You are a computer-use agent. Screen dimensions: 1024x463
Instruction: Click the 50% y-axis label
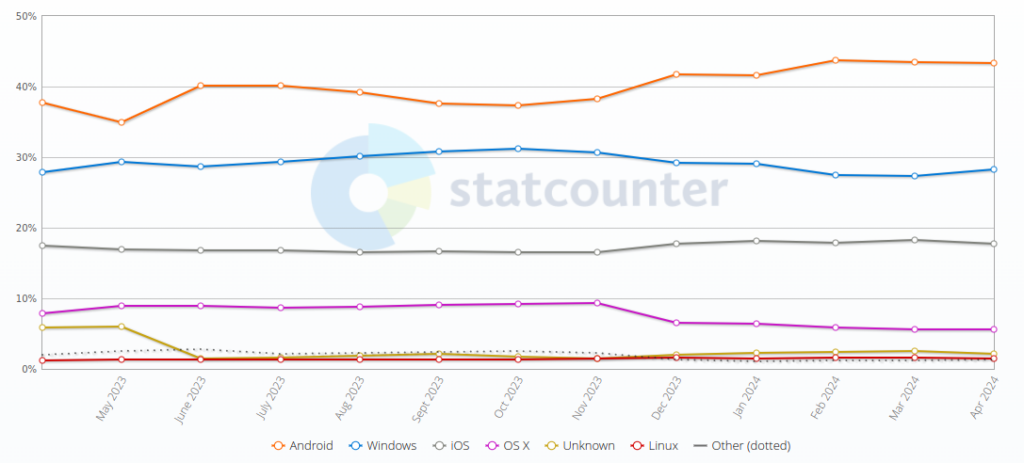tap(27, 17)
